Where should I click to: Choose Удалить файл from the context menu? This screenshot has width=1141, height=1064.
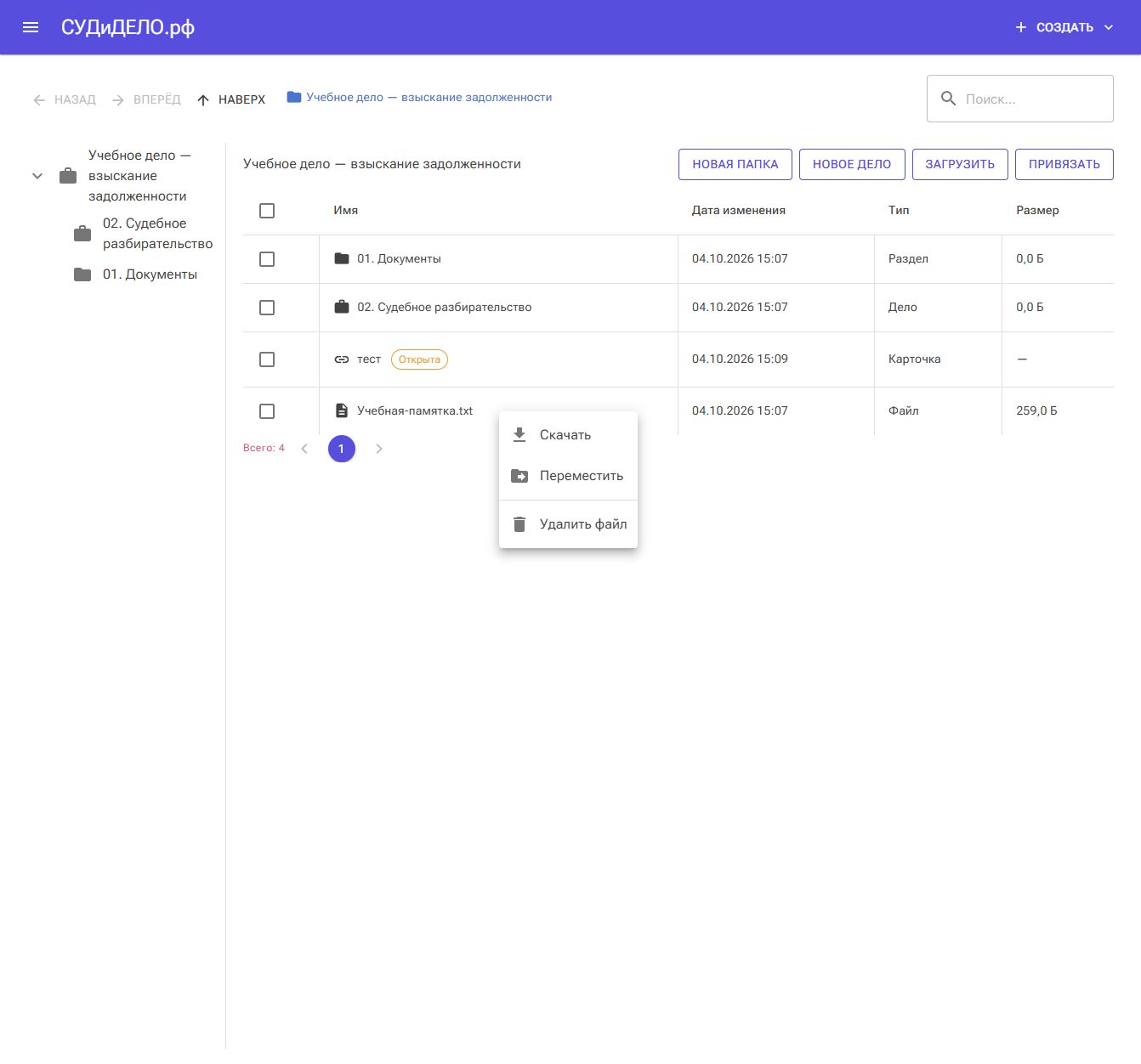[x=568, y=524]
